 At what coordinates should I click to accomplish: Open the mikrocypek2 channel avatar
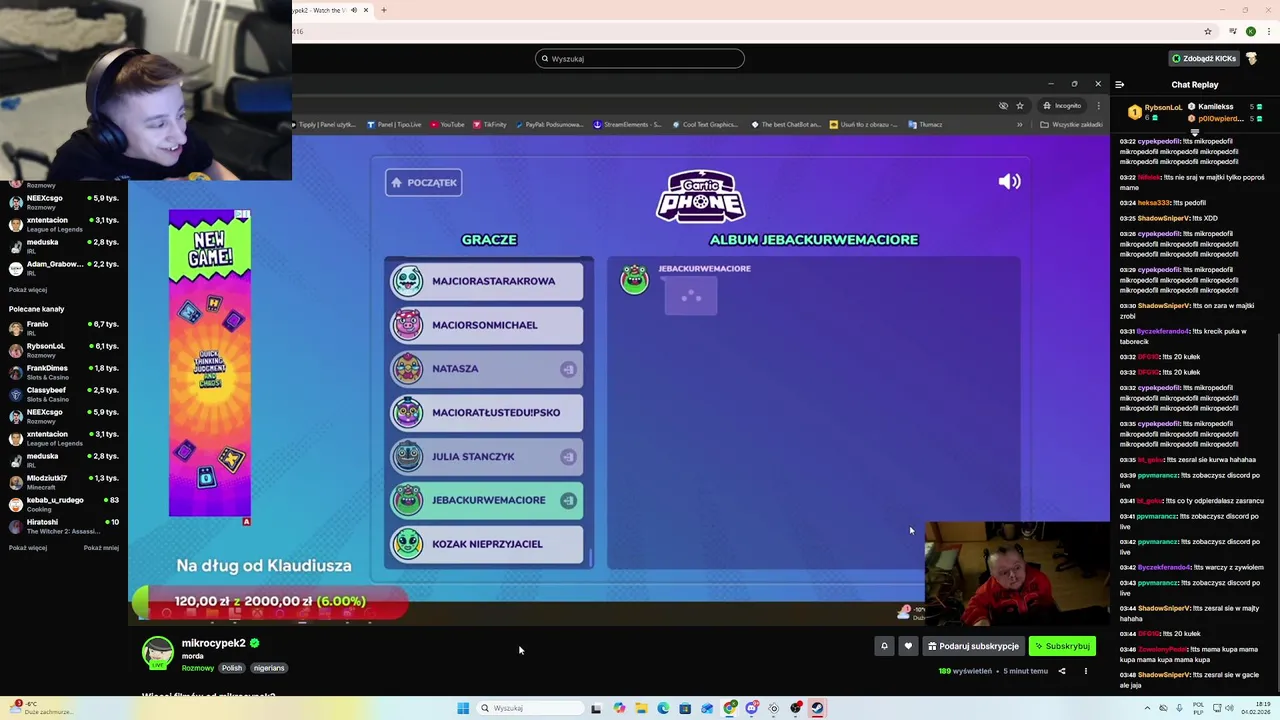(x=158, y=653)
